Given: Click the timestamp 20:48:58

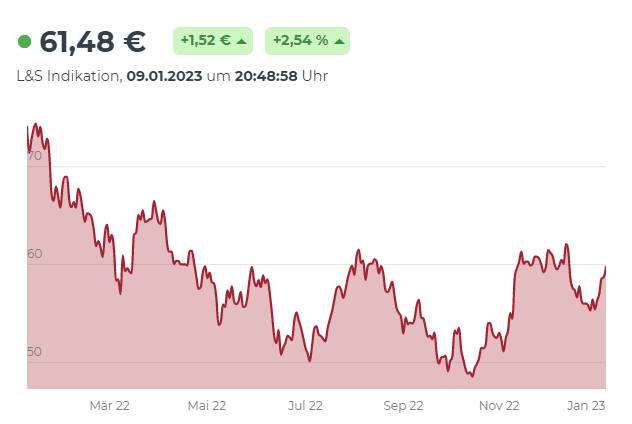Looking at the screenshot, I should (x=266, y=76).
